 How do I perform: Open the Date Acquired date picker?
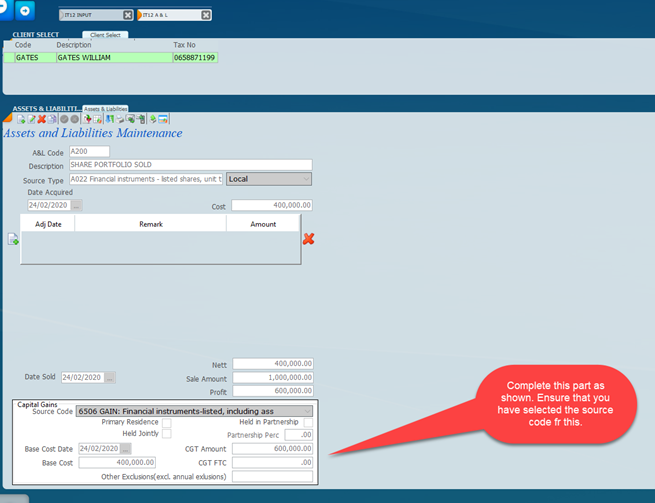pyautogui.click(x=76, y=205)
